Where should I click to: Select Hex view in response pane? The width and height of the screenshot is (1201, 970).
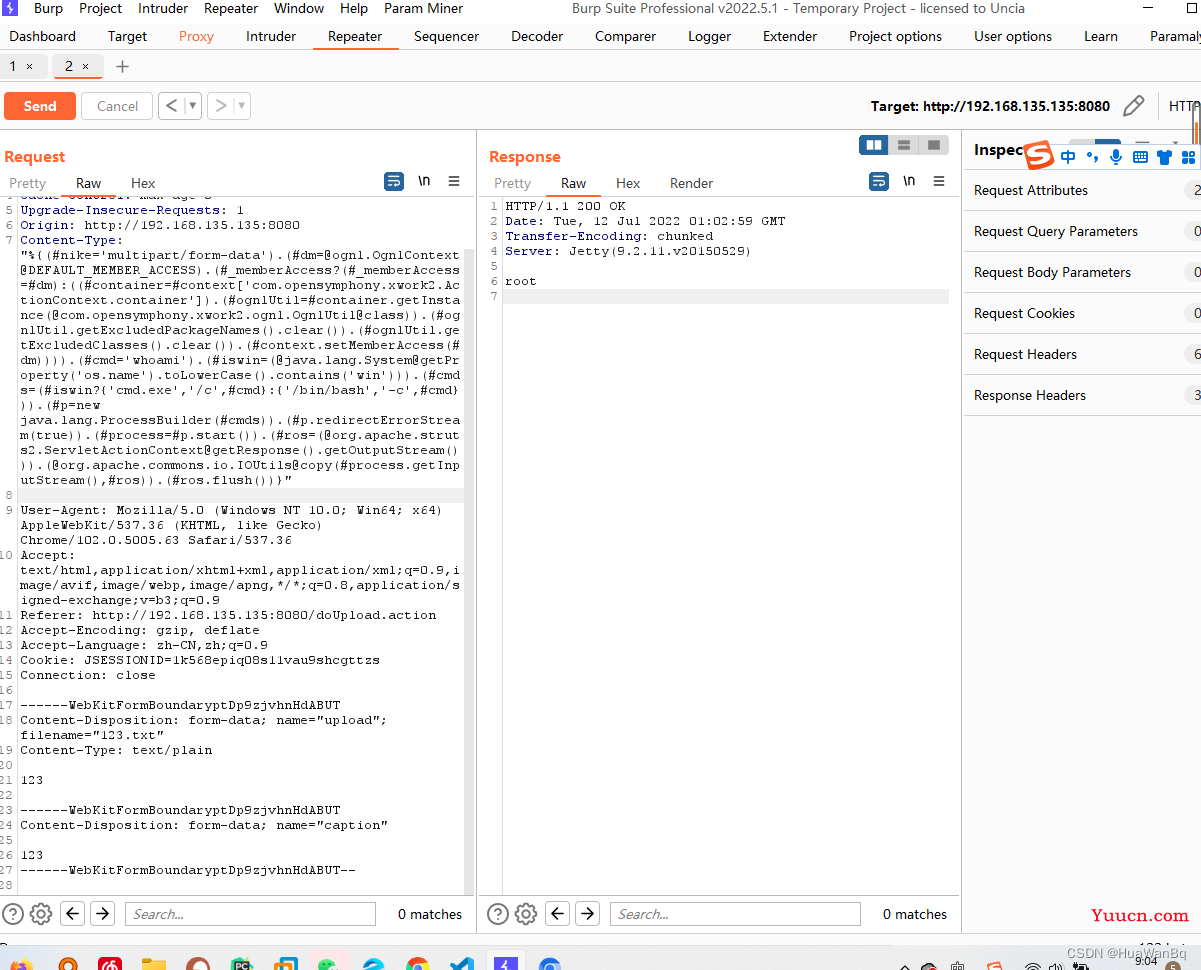(628, 183)
